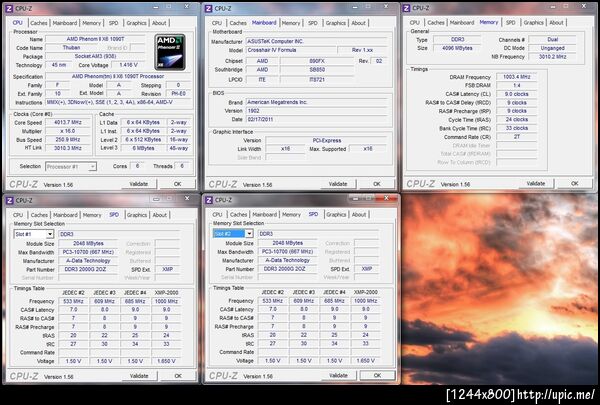Click the CPU-Z title icon in the Mainboard window
The width and height of the screenshot is (600, 405).
click(x=209, y=8)
